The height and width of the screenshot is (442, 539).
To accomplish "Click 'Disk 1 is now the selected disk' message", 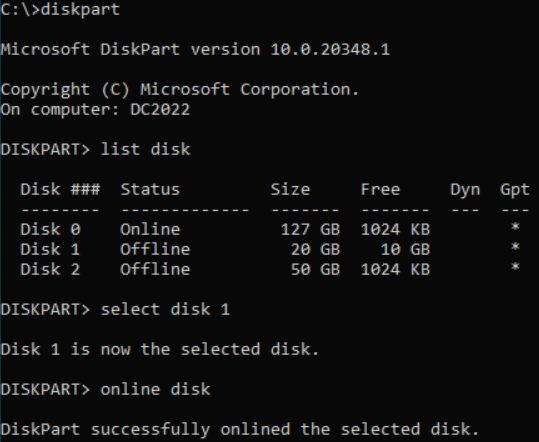I will 160,350.
